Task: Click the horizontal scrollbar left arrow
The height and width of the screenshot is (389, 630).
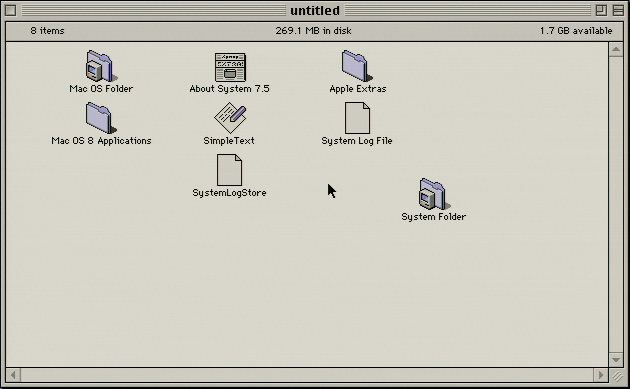Action: click(13, 375)
